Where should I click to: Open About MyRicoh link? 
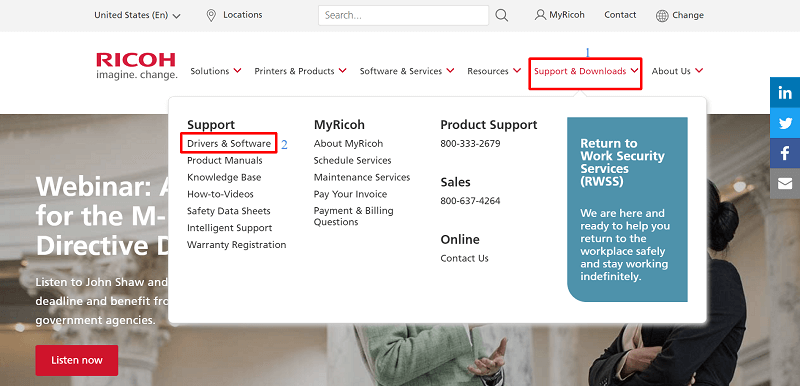pos(348,143)
